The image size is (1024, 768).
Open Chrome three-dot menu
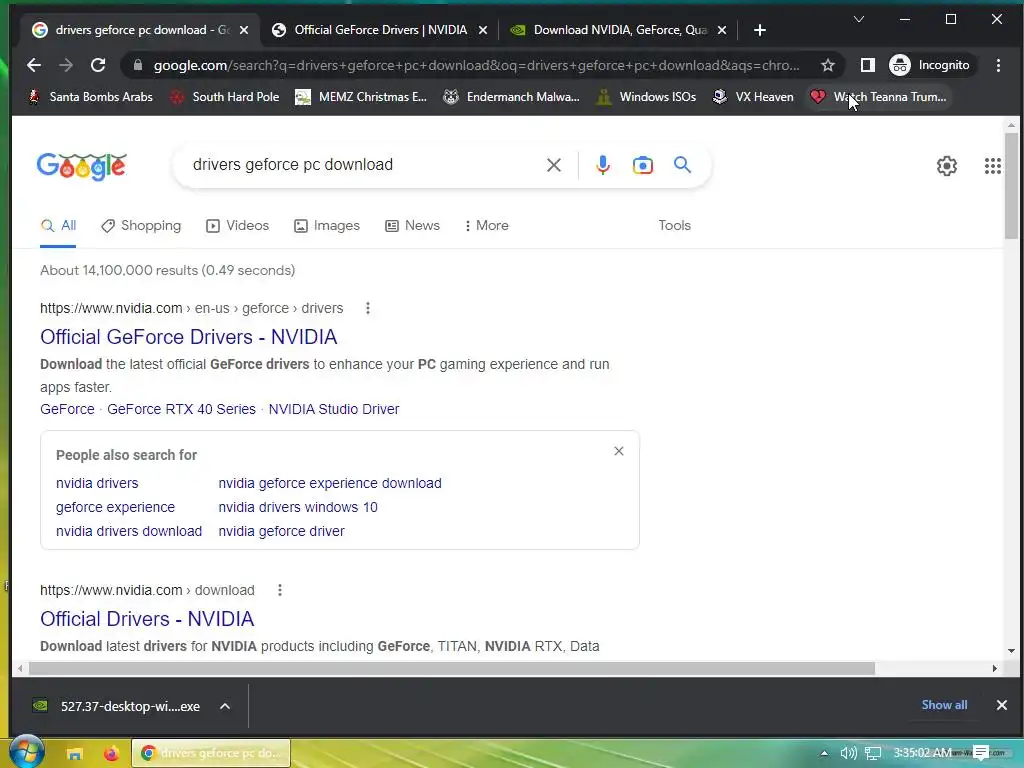click(998, 65)
